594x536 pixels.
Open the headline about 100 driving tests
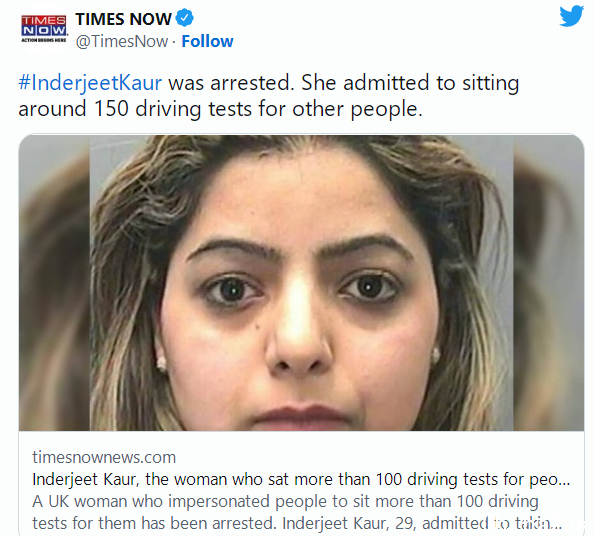[301, 480]
